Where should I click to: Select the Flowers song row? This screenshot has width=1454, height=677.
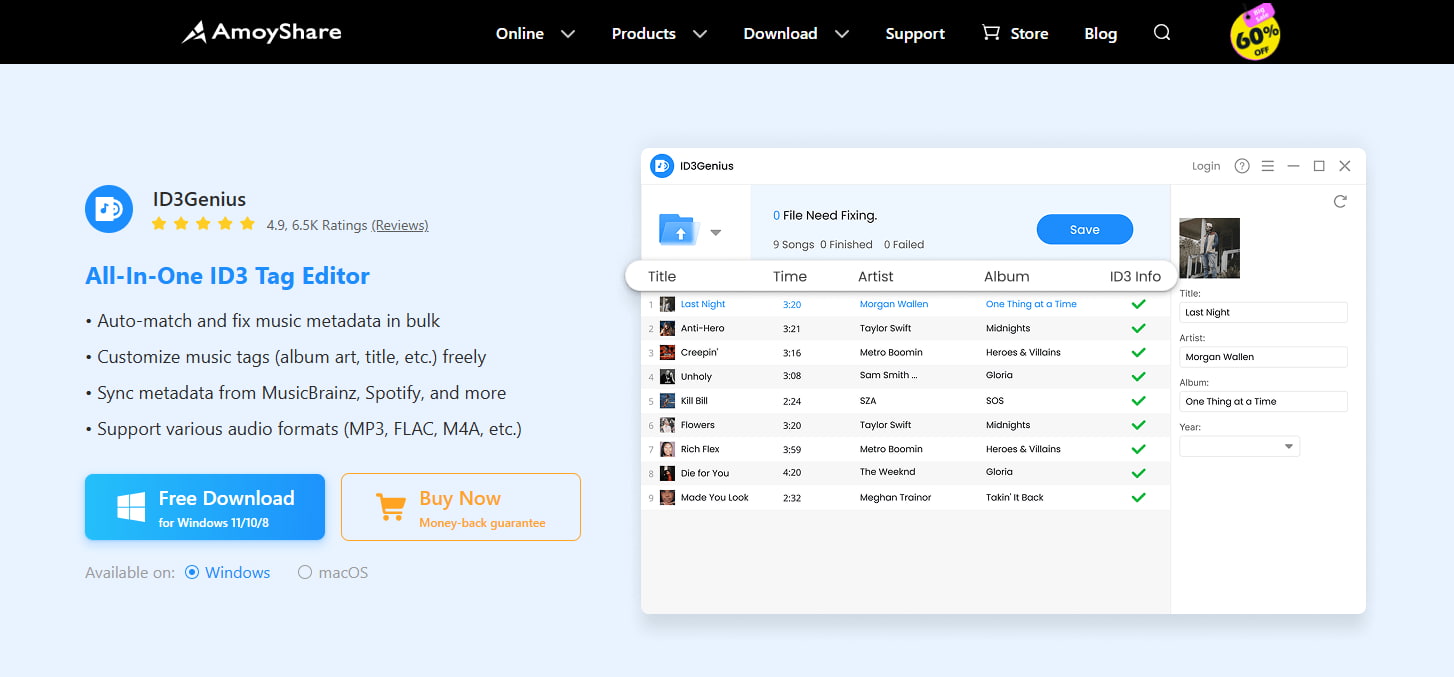(905, 425)
